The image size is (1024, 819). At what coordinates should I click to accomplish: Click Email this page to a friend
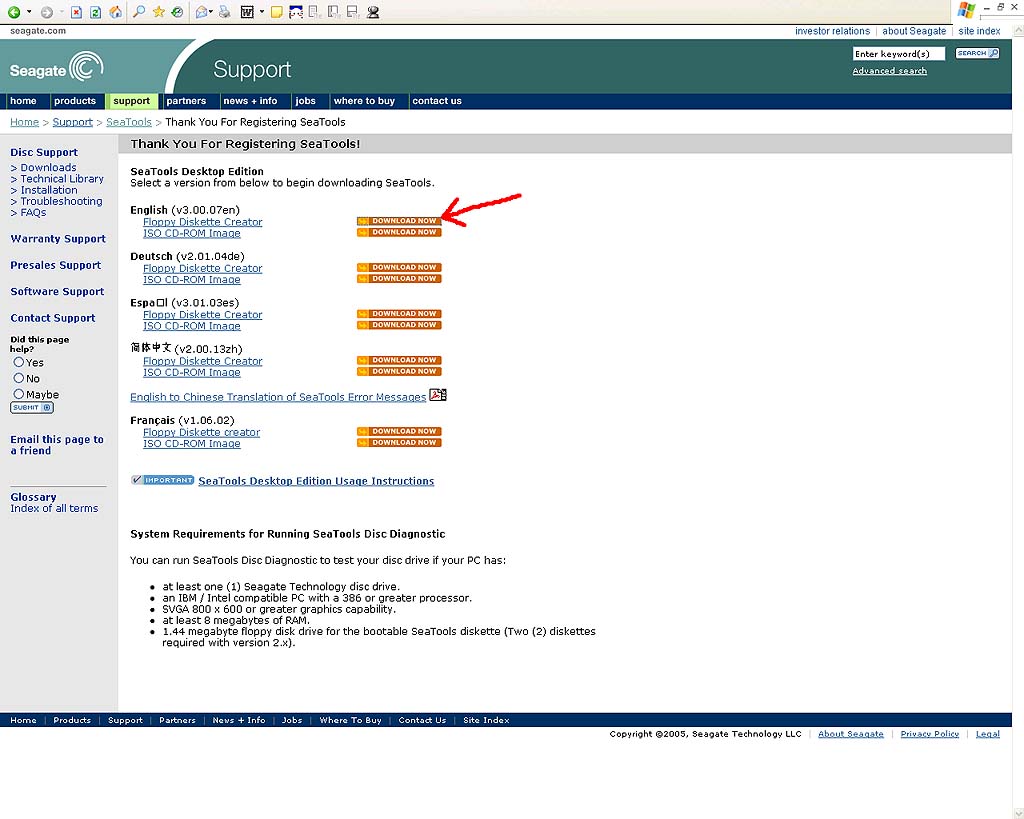(x=57, y=445)
